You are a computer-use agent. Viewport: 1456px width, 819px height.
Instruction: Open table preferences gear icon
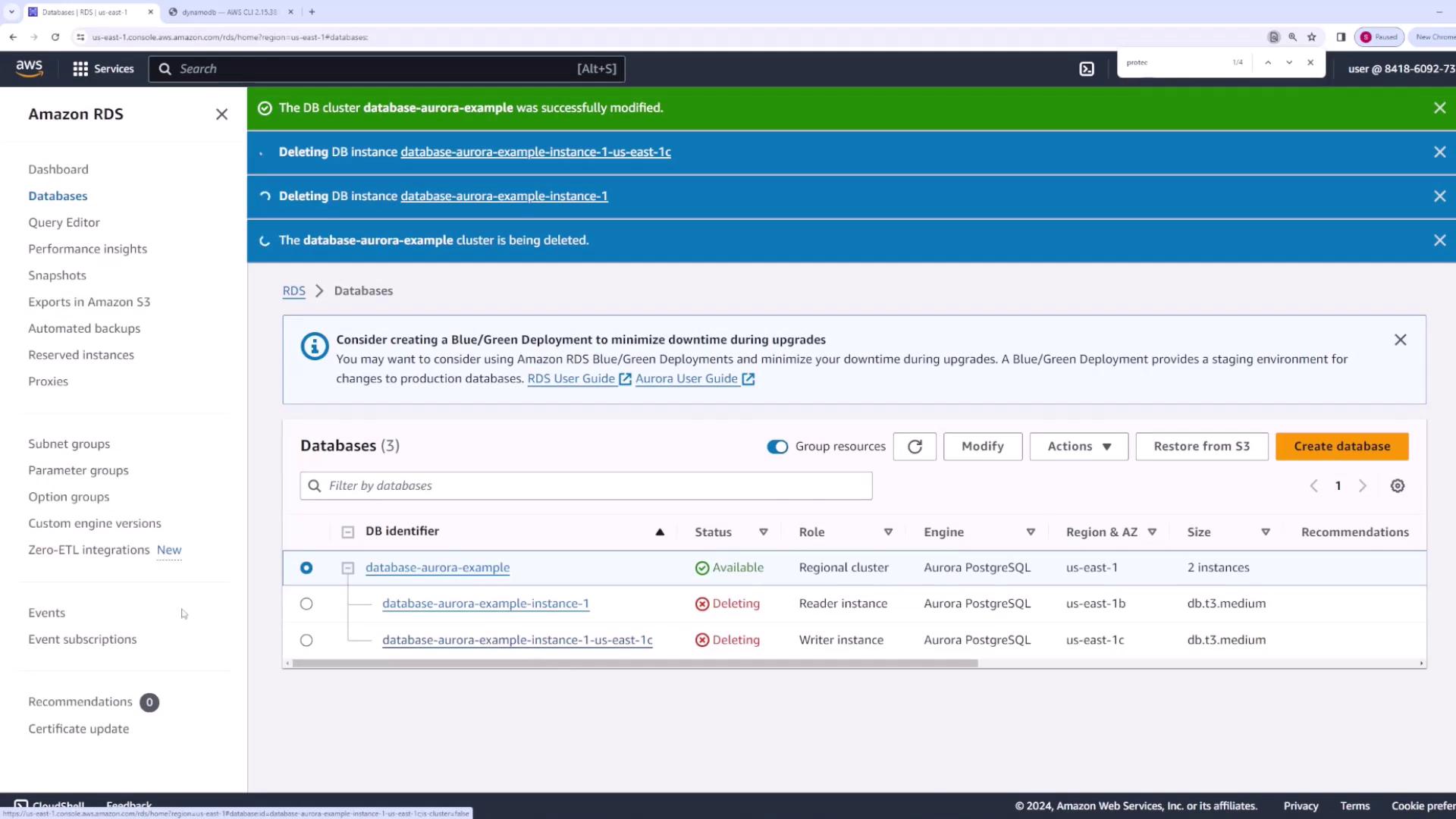pos(1398,486)
